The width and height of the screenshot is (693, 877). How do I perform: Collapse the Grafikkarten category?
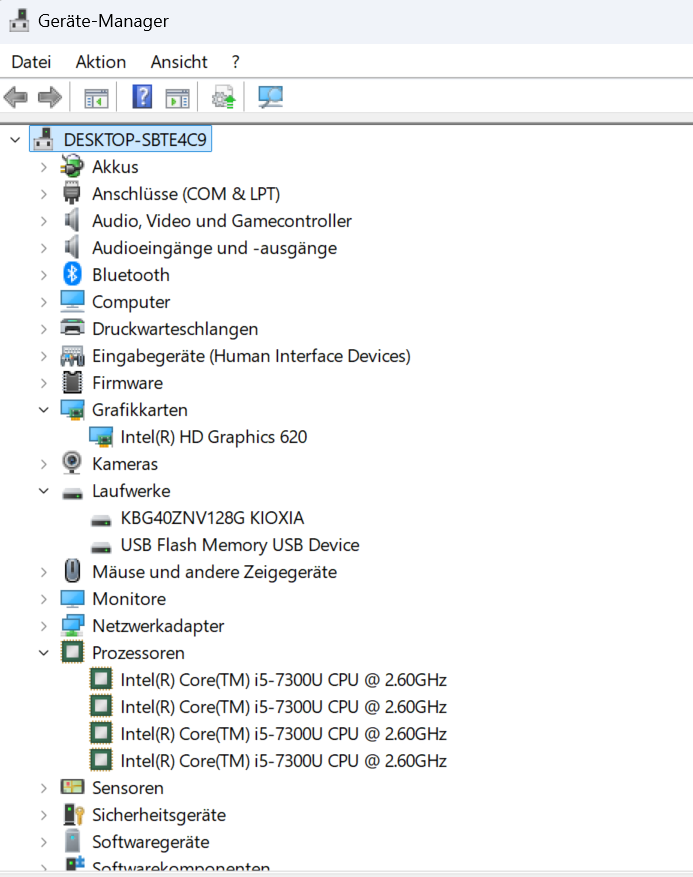click(44, 410)
